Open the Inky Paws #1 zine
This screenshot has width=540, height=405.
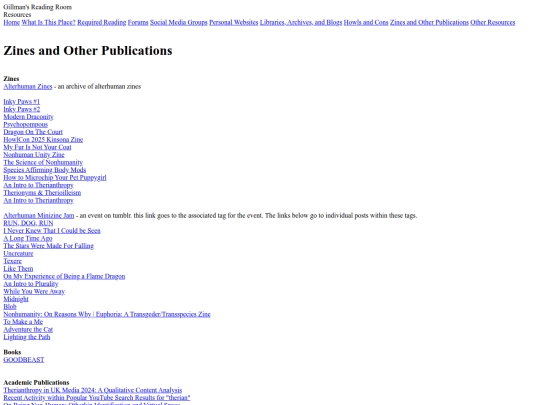(x=21, y=102)
